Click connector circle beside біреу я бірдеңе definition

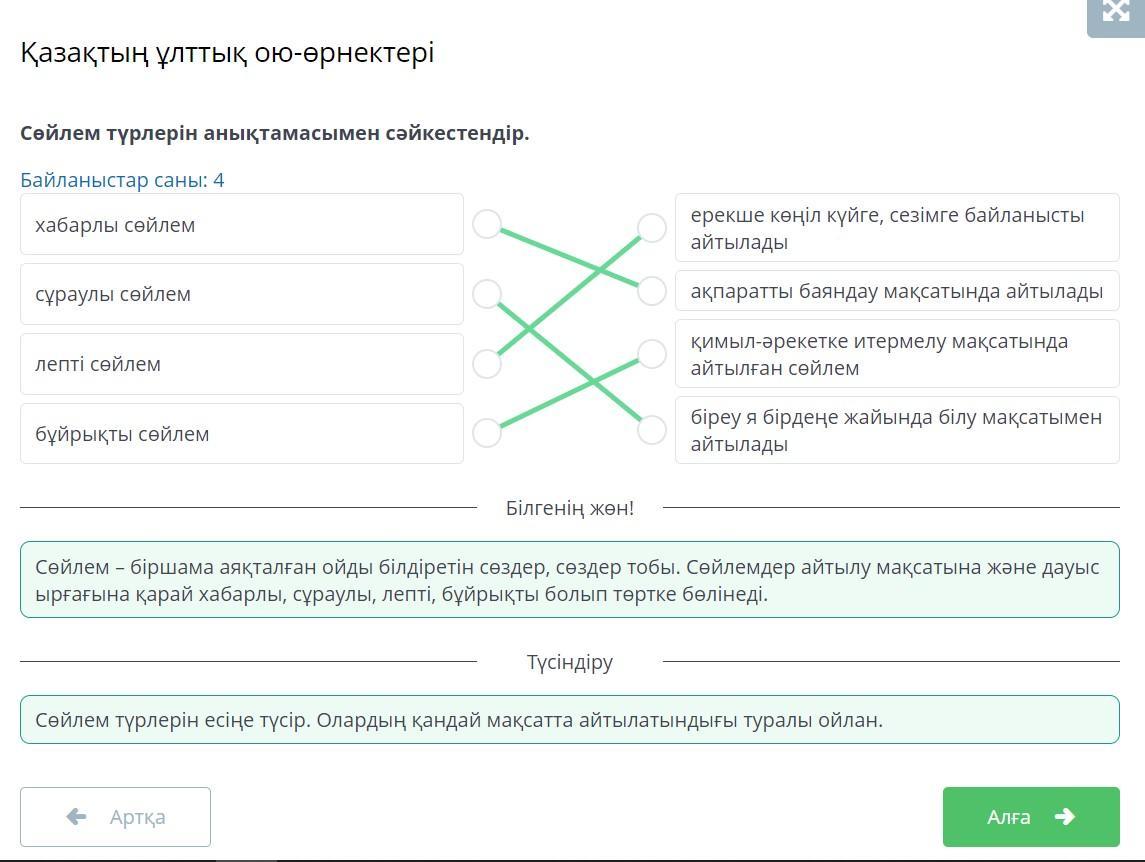tap(652, 430)
